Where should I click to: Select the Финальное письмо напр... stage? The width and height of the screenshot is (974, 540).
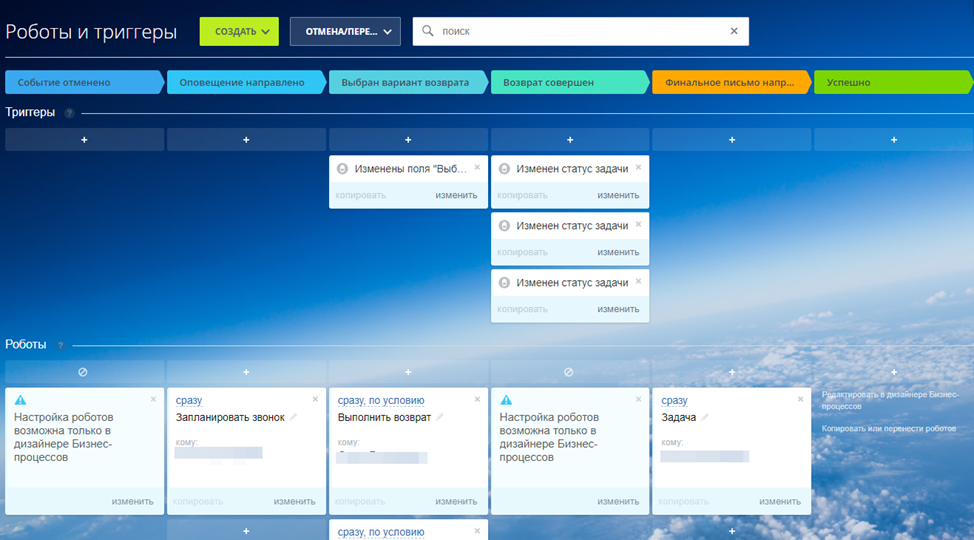tap(732, 82)
